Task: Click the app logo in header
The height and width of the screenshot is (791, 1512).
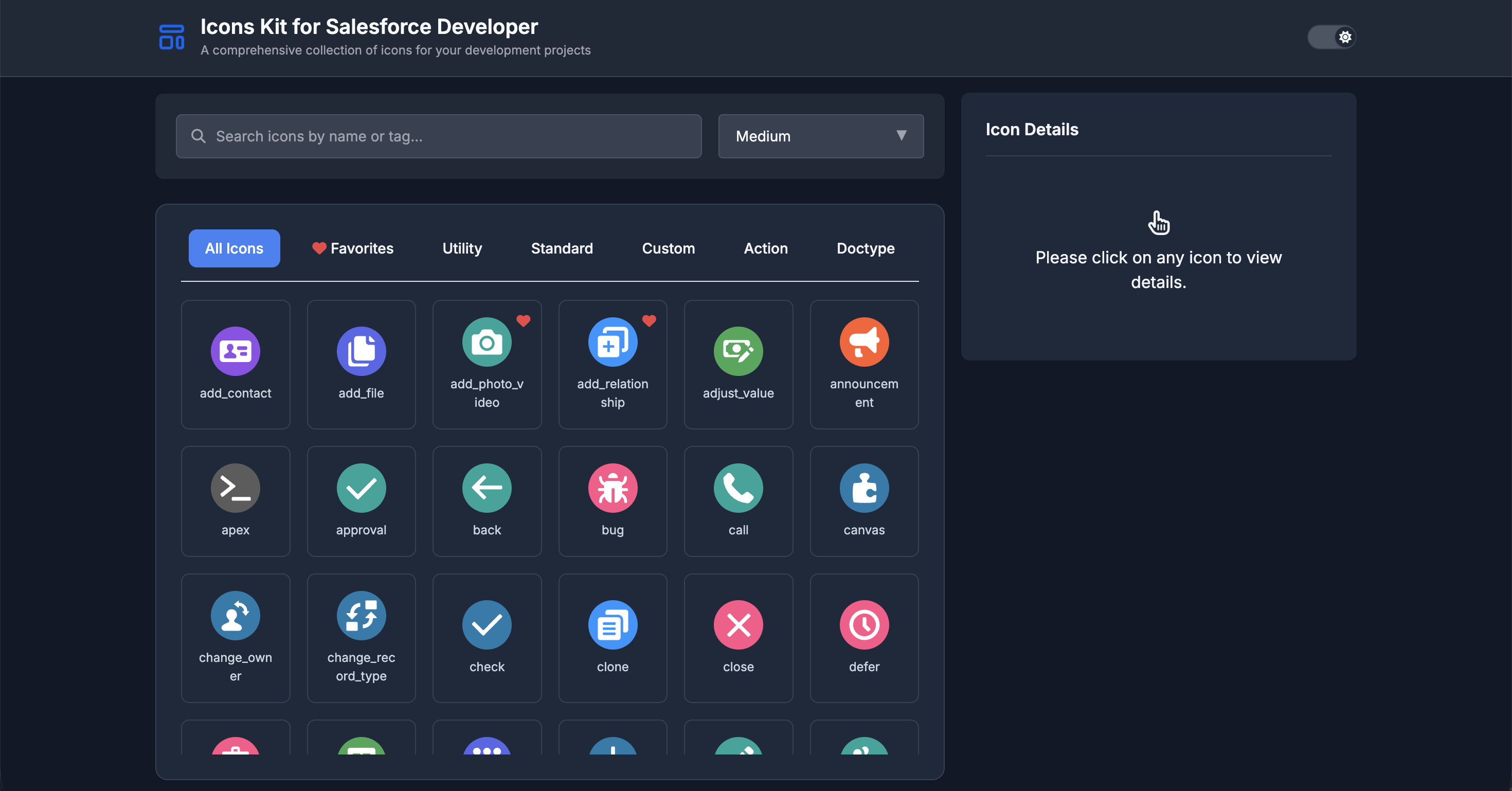Action: coord(171,37)
